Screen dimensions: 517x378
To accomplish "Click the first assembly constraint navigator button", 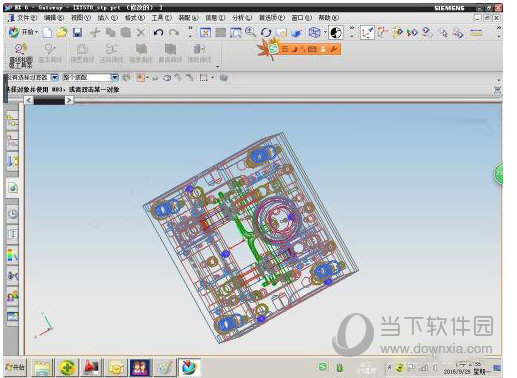I will click(x=12, y=121).
